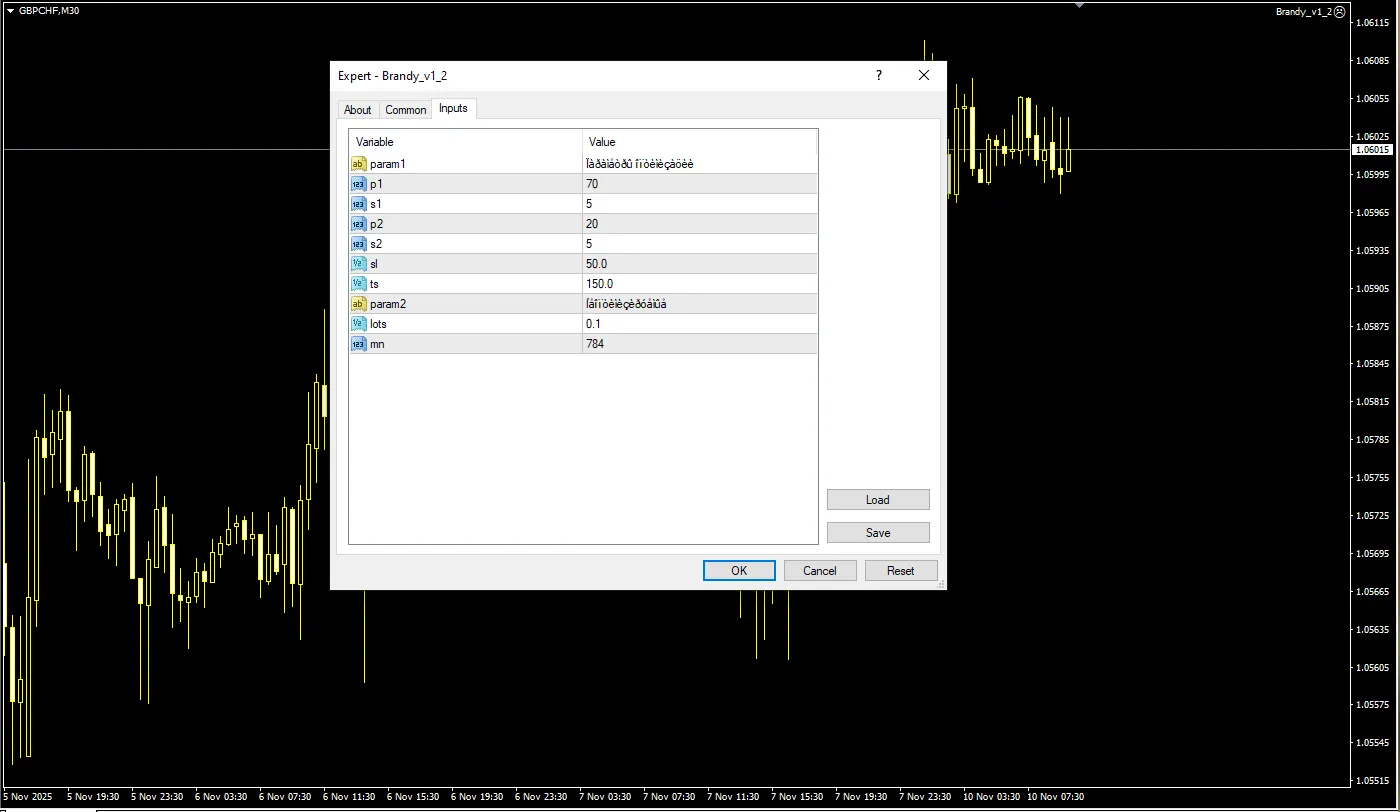The image size is (1400, 812).
Task: Click the s1 integer type icon
Action: point(359,203)
